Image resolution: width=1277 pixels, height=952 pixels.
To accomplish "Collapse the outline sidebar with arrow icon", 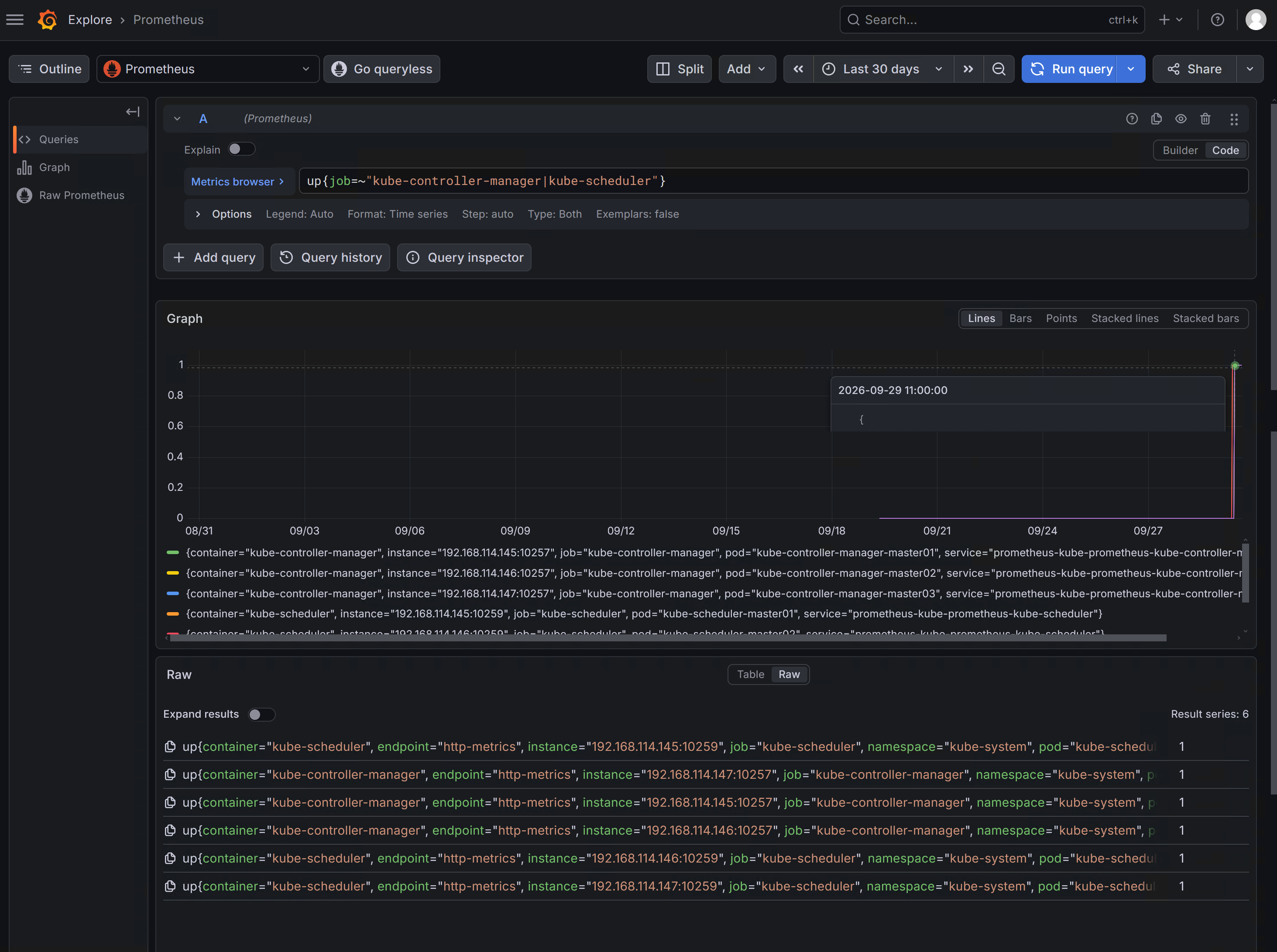I will pyautogui.click(x=133, y=112).
